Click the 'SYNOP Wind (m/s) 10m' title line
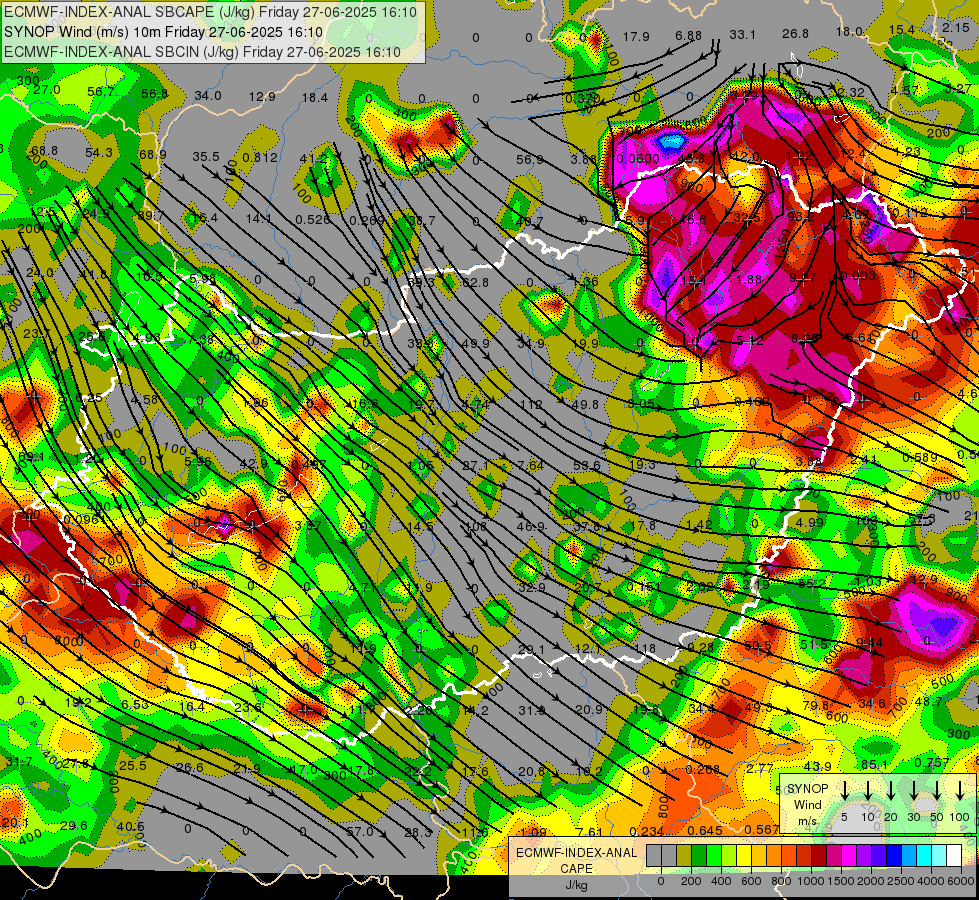The width and height of the screenshot is (979, 900). pyautogui.click(x=164, y=32)
